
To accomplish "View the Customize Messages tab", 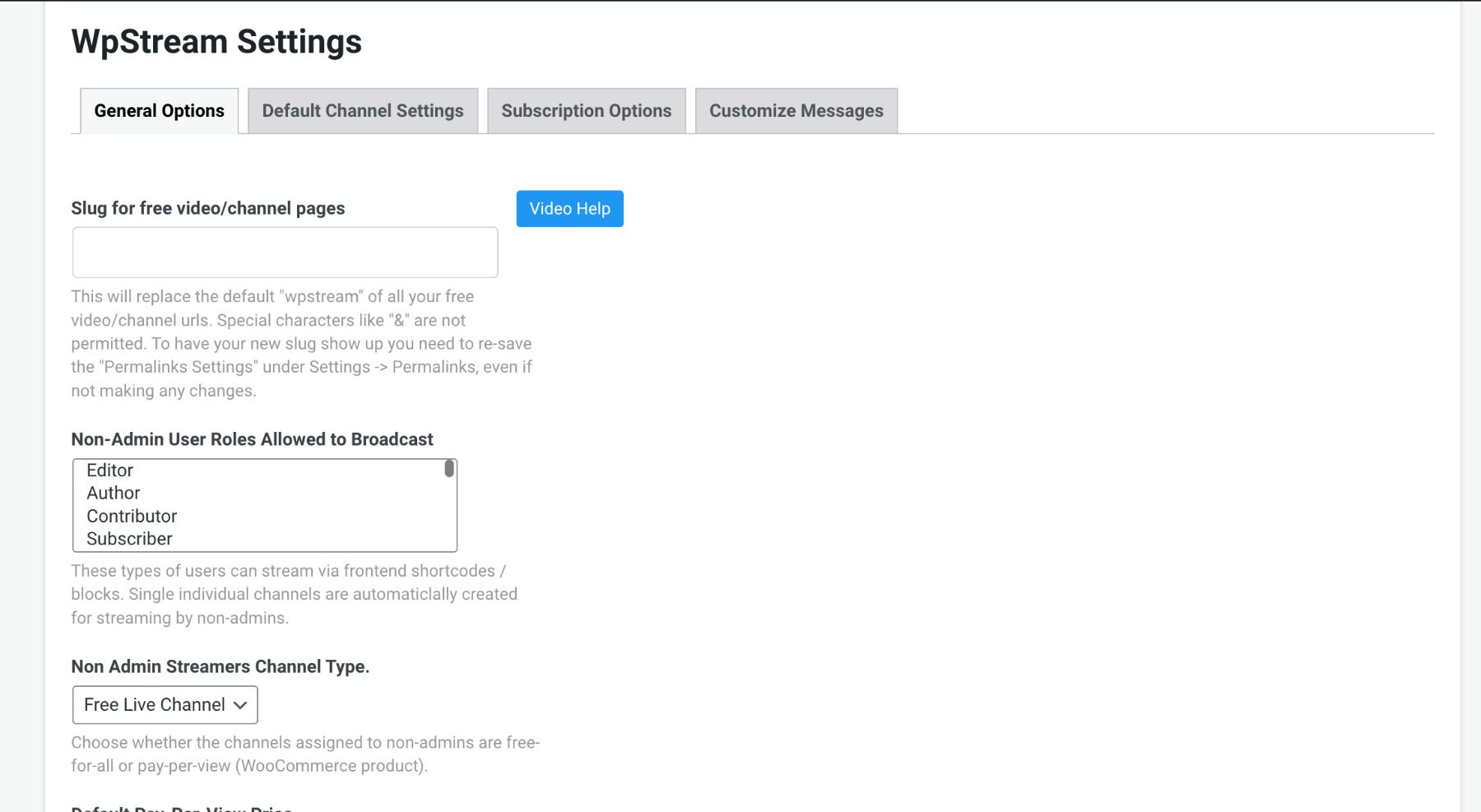I will point(796,110).
